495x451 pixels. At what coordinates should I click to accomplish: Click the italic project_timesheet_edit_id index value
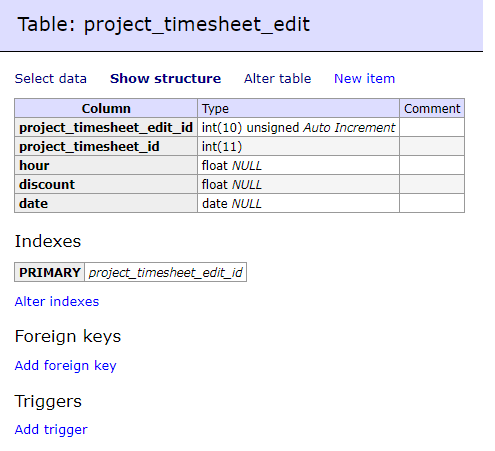[165, 272]
